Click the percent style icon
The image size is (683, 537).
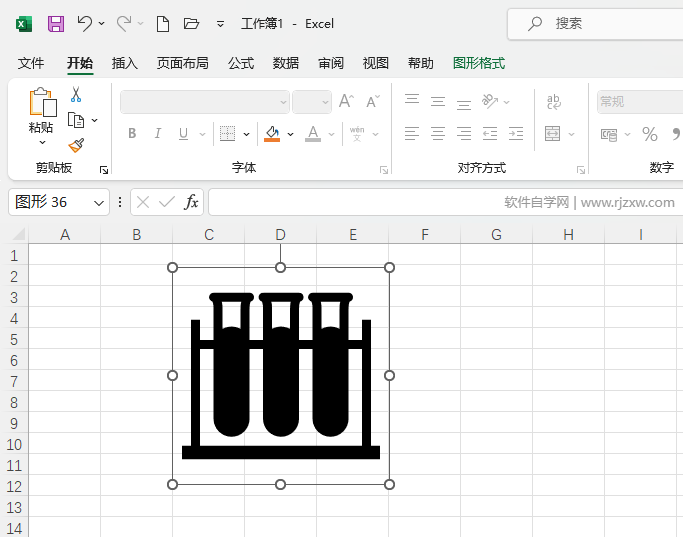click(650, 134)
